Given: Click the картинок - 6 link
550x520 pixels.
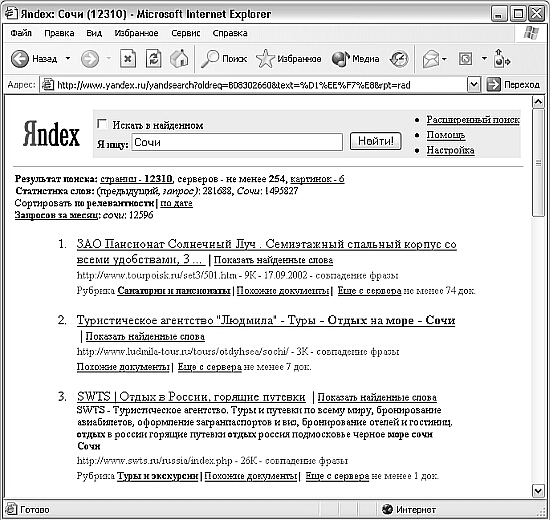Looking at the screenshot, I should click(317, 179).
